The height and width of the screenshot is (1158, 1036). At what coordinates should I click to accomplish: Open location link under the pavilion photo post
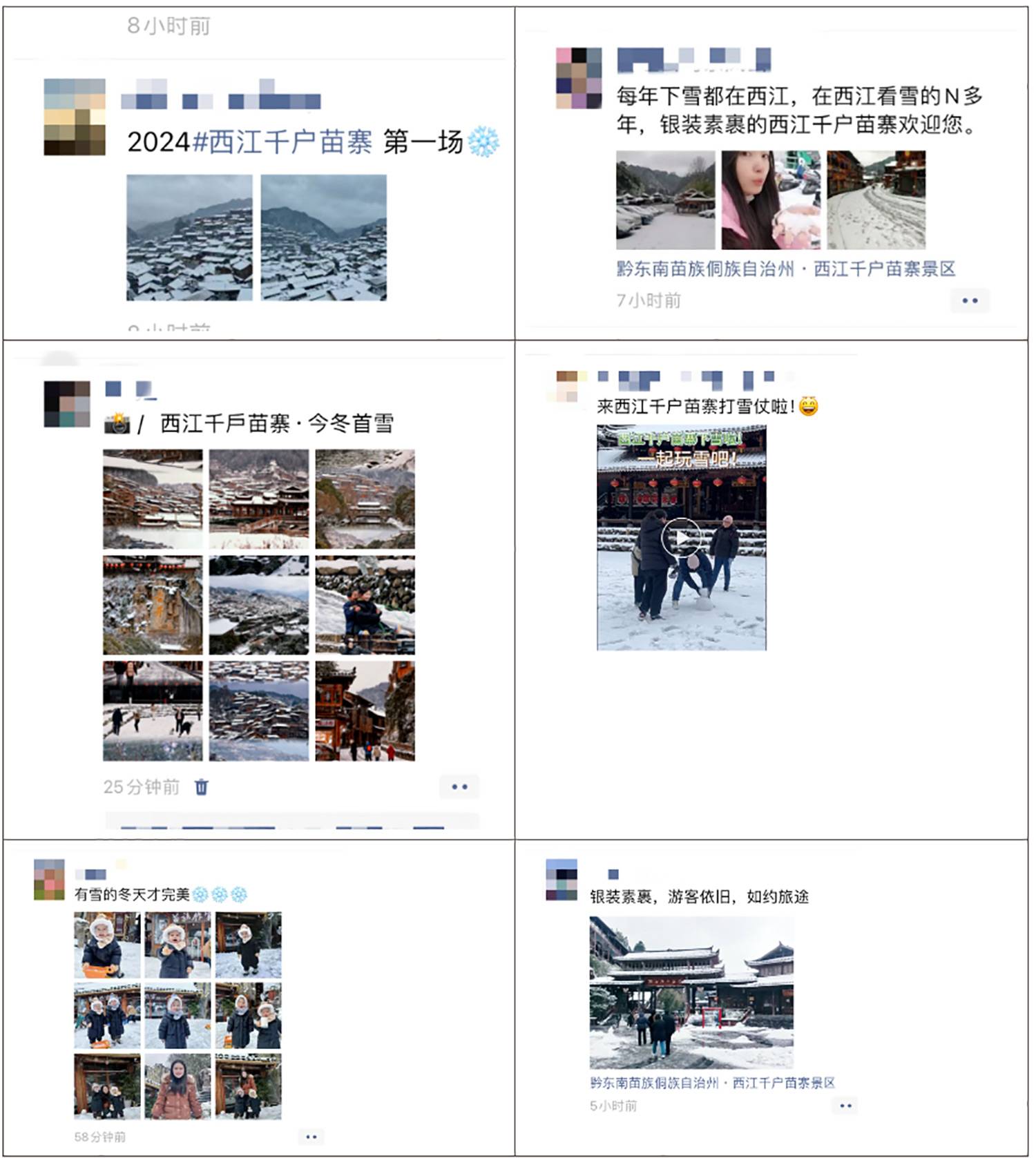[x=712, y=1083]
